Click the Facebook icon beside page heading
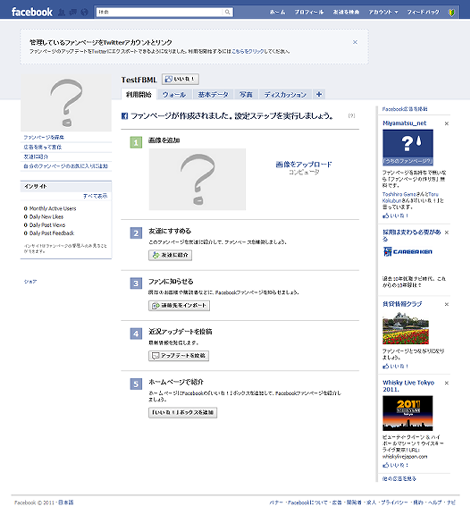Screen dimensions: 470x523 tap(124, 116)
